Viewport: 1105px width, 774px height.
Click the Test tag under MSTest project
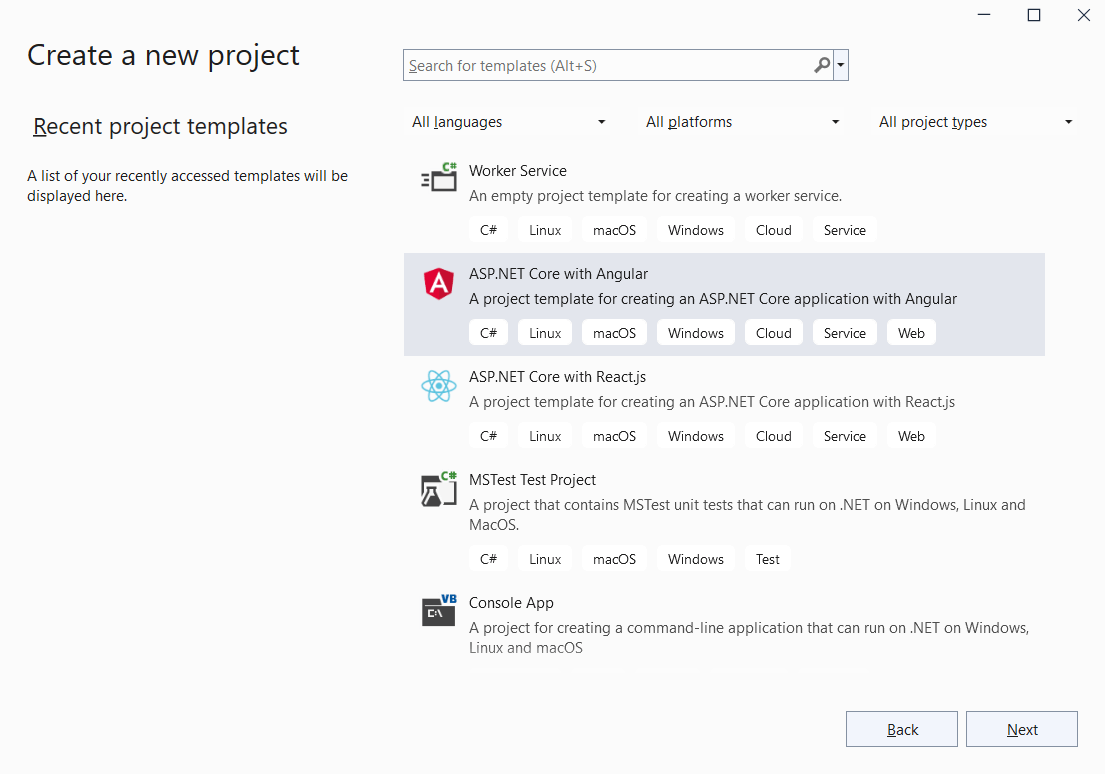(x=768, y=559)
